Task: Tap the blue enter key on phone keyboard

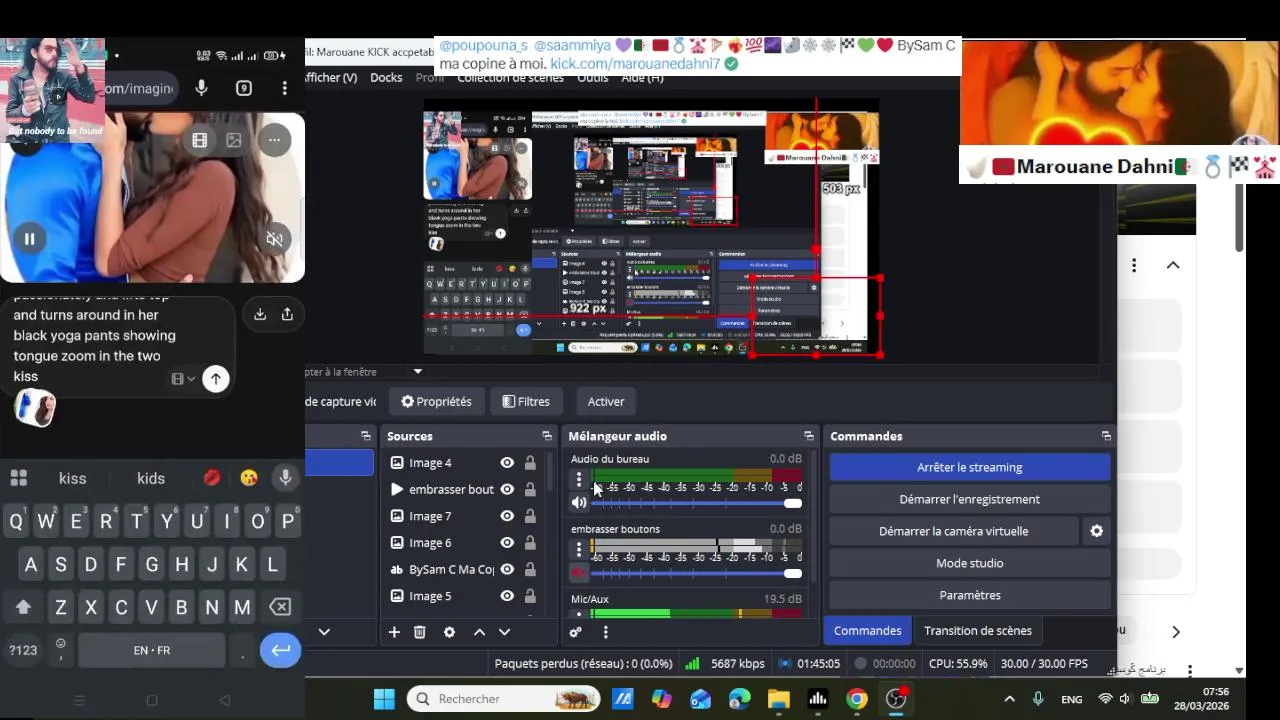Action: (281, 650)
